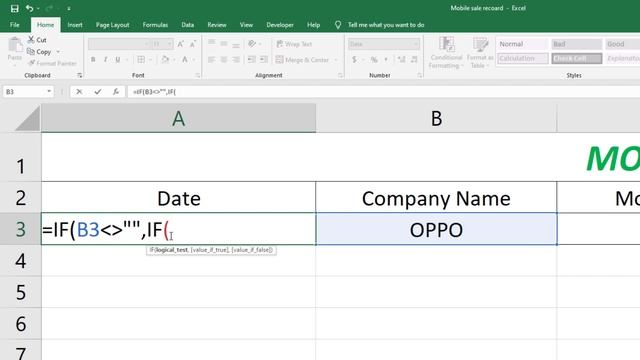Click the Increase Indent icon
Viewport: 640px width, 360px height.
click(x=264, y=60)
